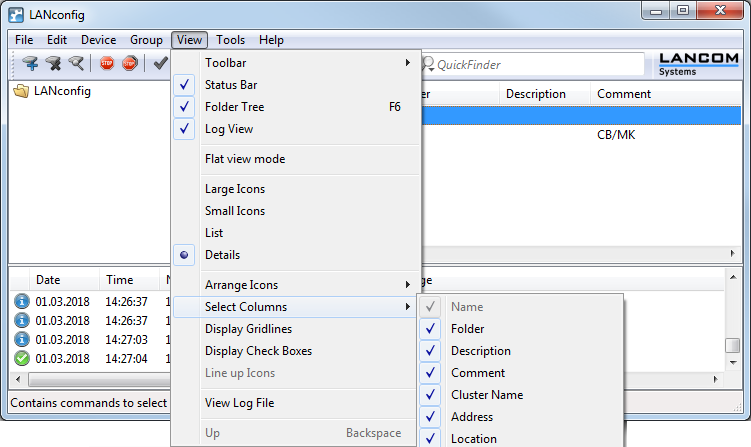The image size is (751, 447).
Task: Disable the Log View option
Action: tap(228, 129)
